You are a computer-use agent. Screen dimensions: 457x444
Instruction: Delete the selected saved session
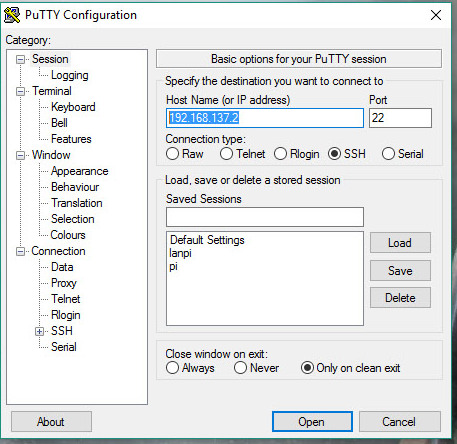coord(400,298)
